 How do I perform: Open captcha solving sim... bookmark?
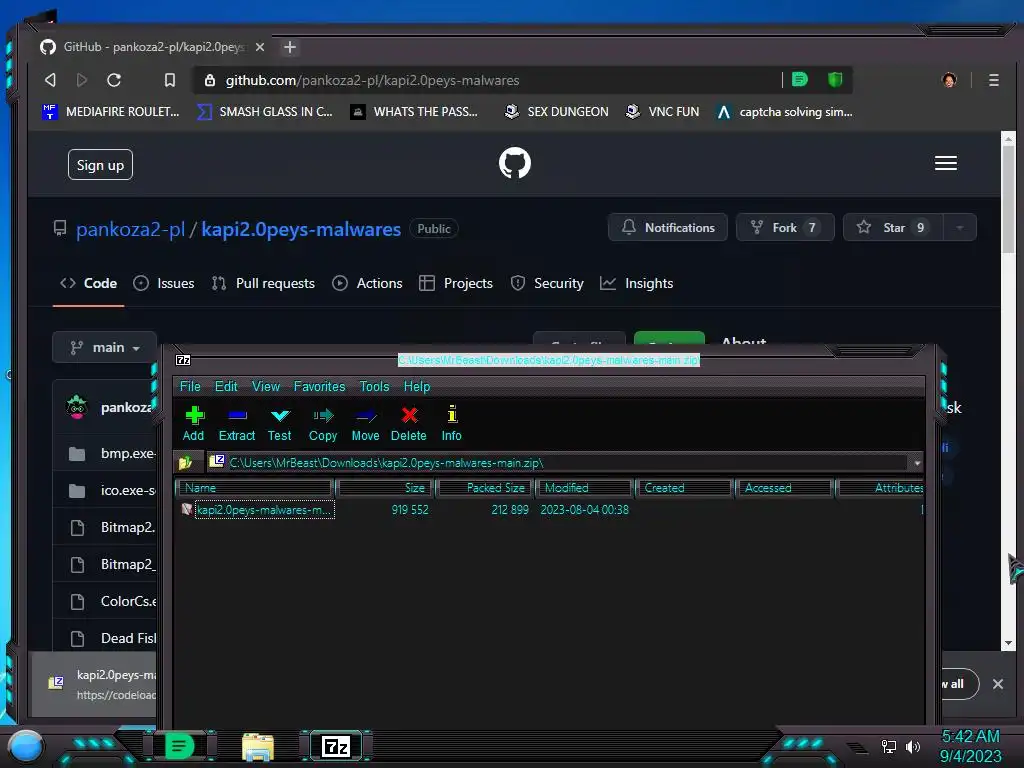click(784, 112)
